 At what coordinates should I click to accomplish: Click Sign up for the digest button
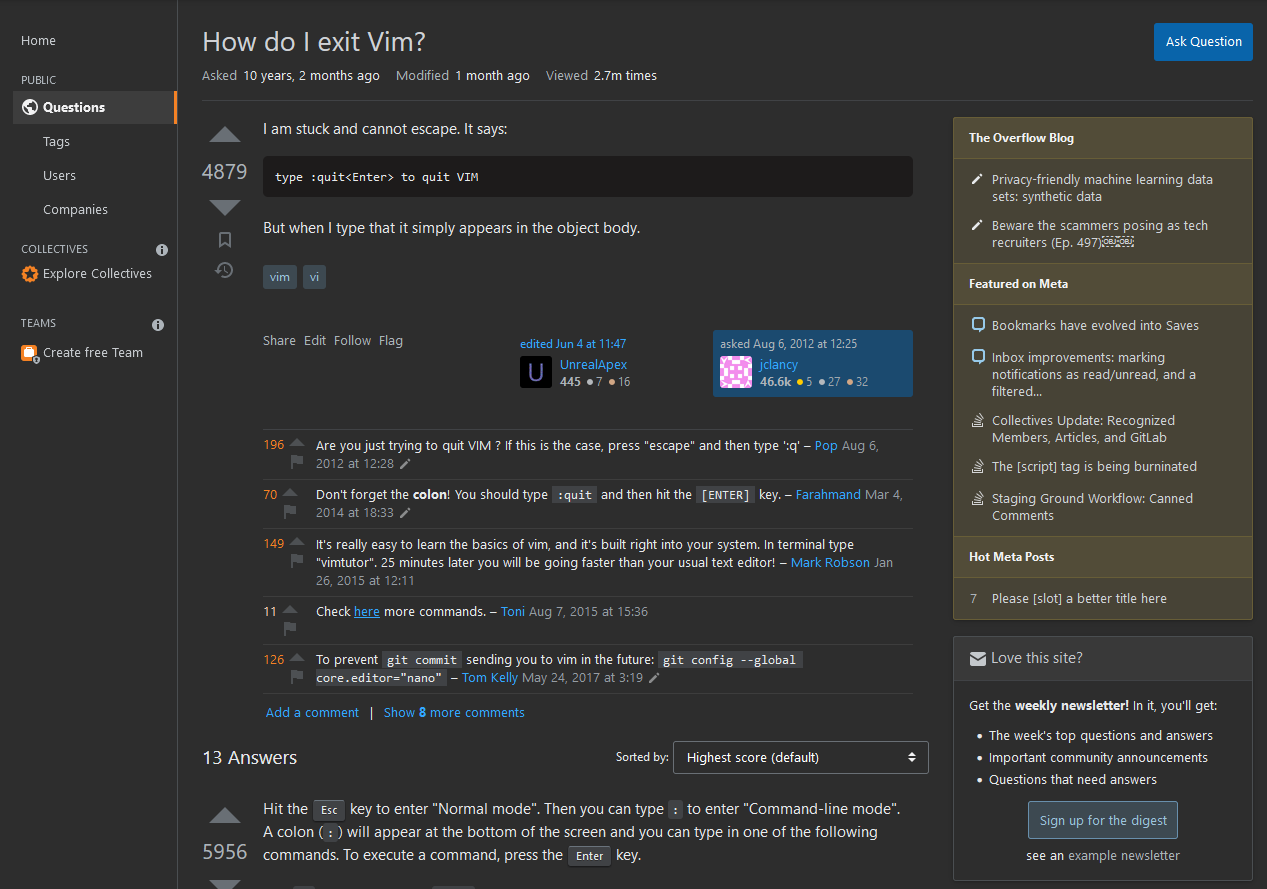coord(1103,820)
